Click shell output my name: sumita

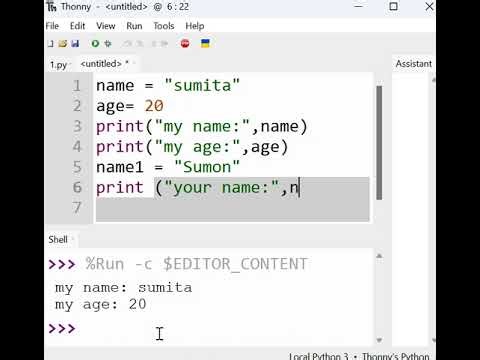point(123,288)
